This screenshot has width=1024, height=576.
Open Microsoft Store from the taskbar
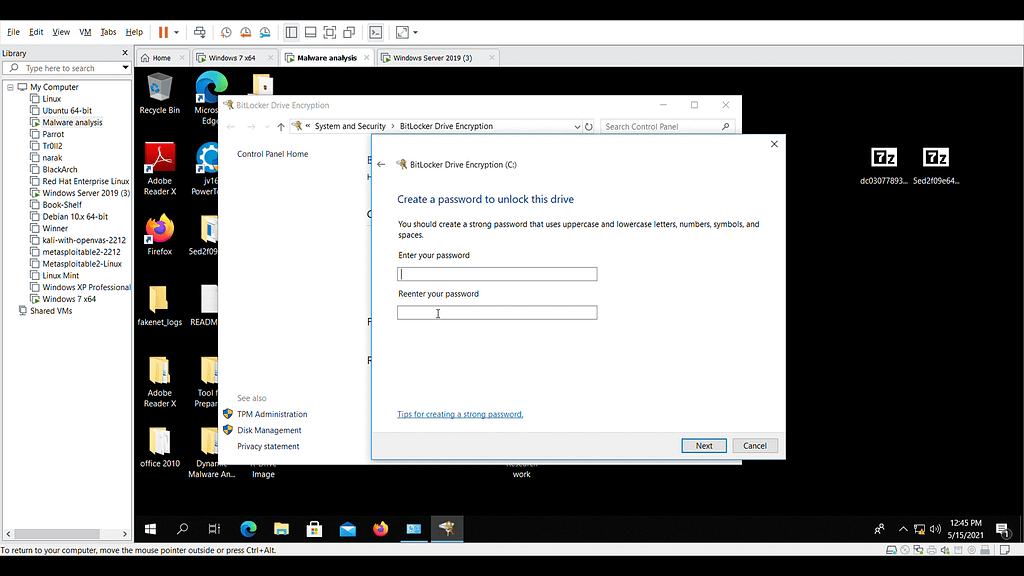(314, 529)
